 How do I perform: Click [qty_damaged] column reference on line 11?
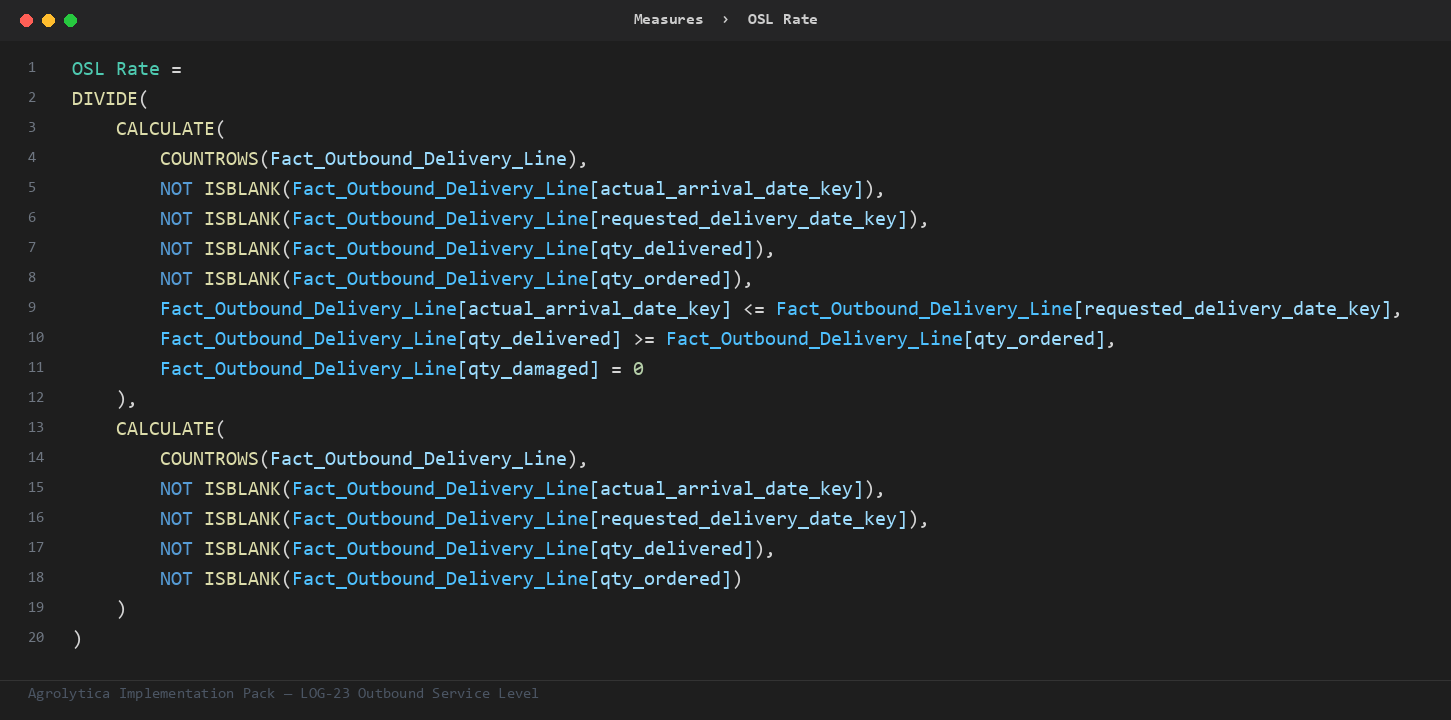[x=529, y=369]
